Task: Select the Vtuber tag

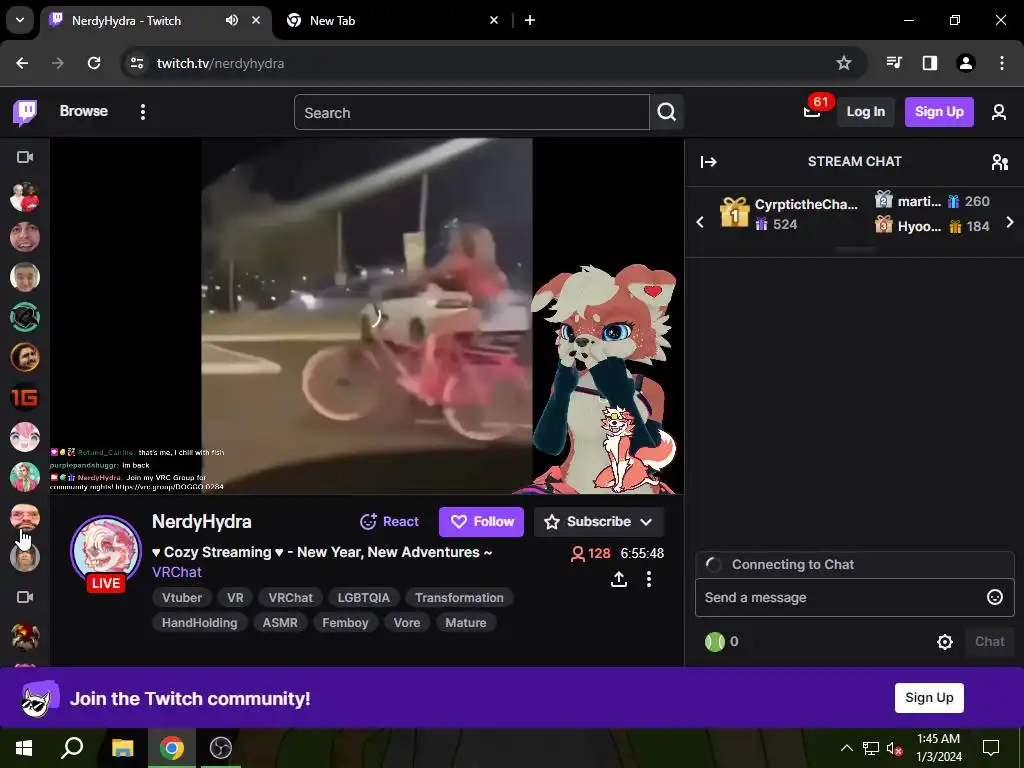Action: (x=182, y=598)
